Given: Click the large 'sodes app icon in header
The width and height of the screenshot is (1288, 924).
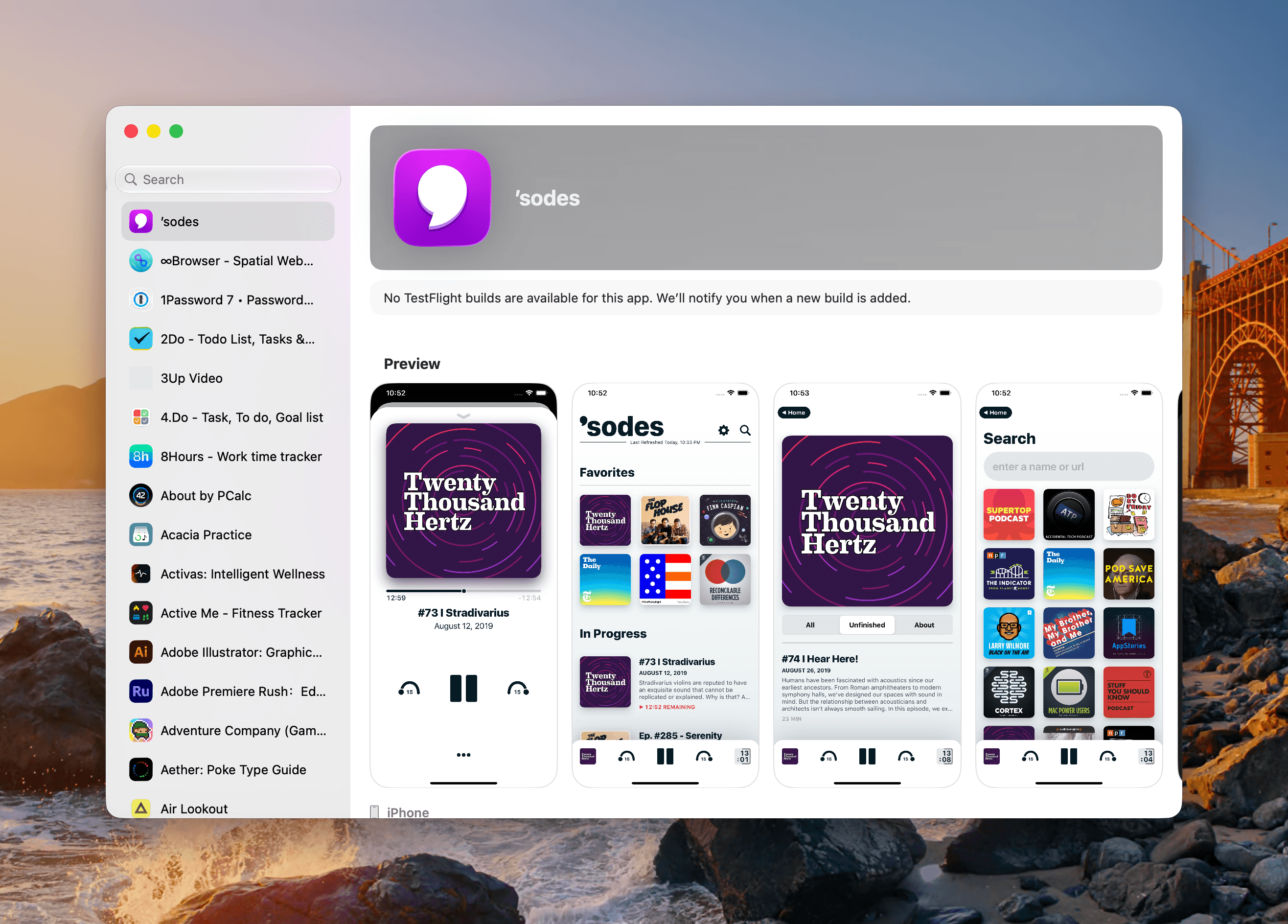Looking at the screenshot, I should (x=442, y=198).
